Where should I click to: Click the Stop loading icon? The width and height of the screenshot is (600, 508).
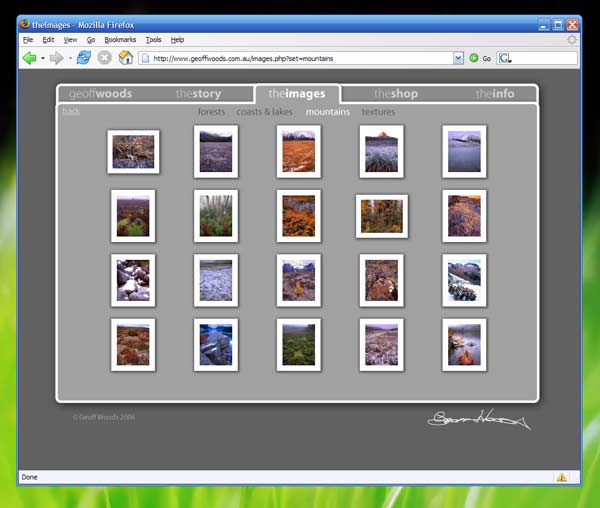pyautogui.click(x=104, y=58)
